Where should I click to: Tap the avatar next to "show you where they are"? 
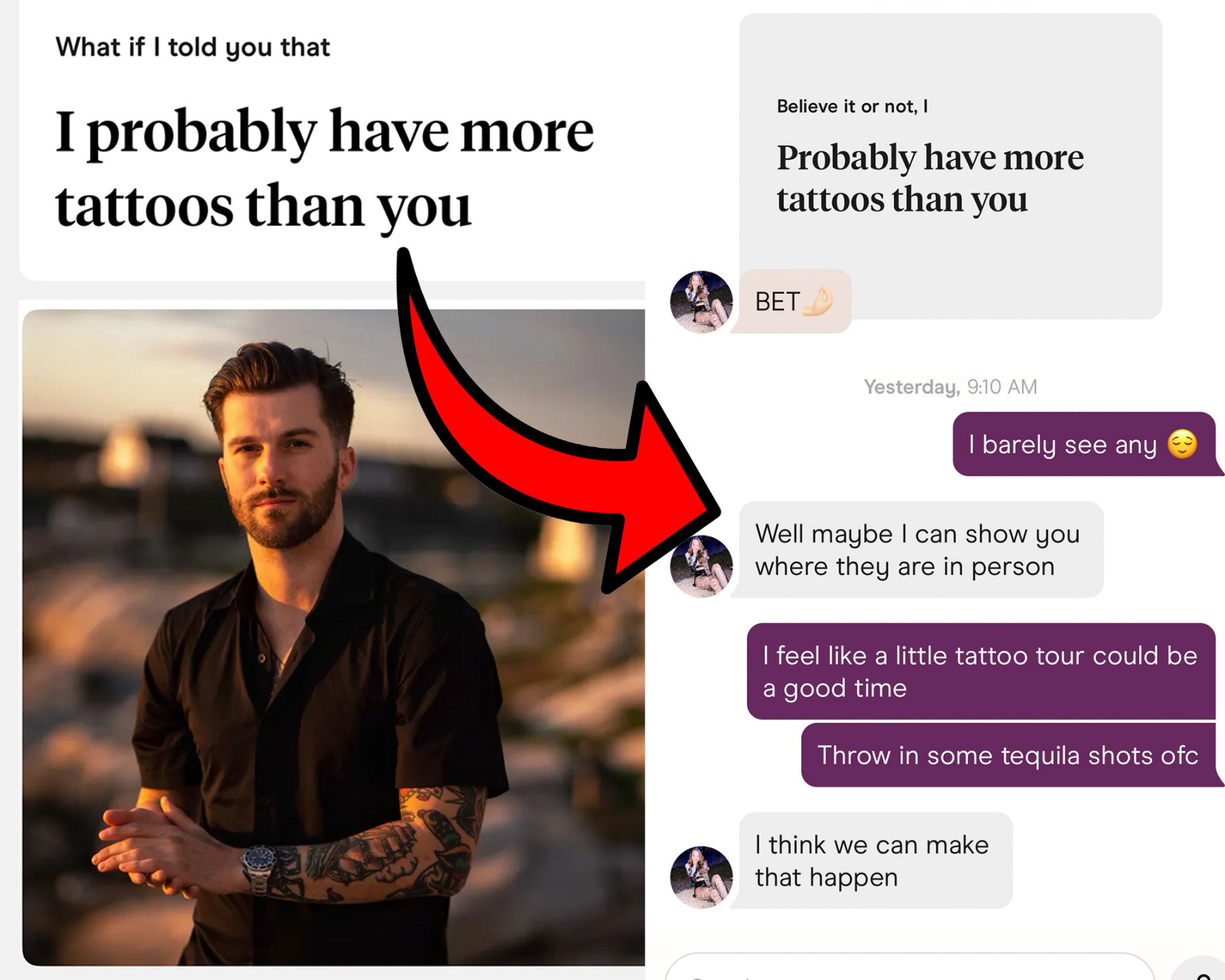[701, 566]
